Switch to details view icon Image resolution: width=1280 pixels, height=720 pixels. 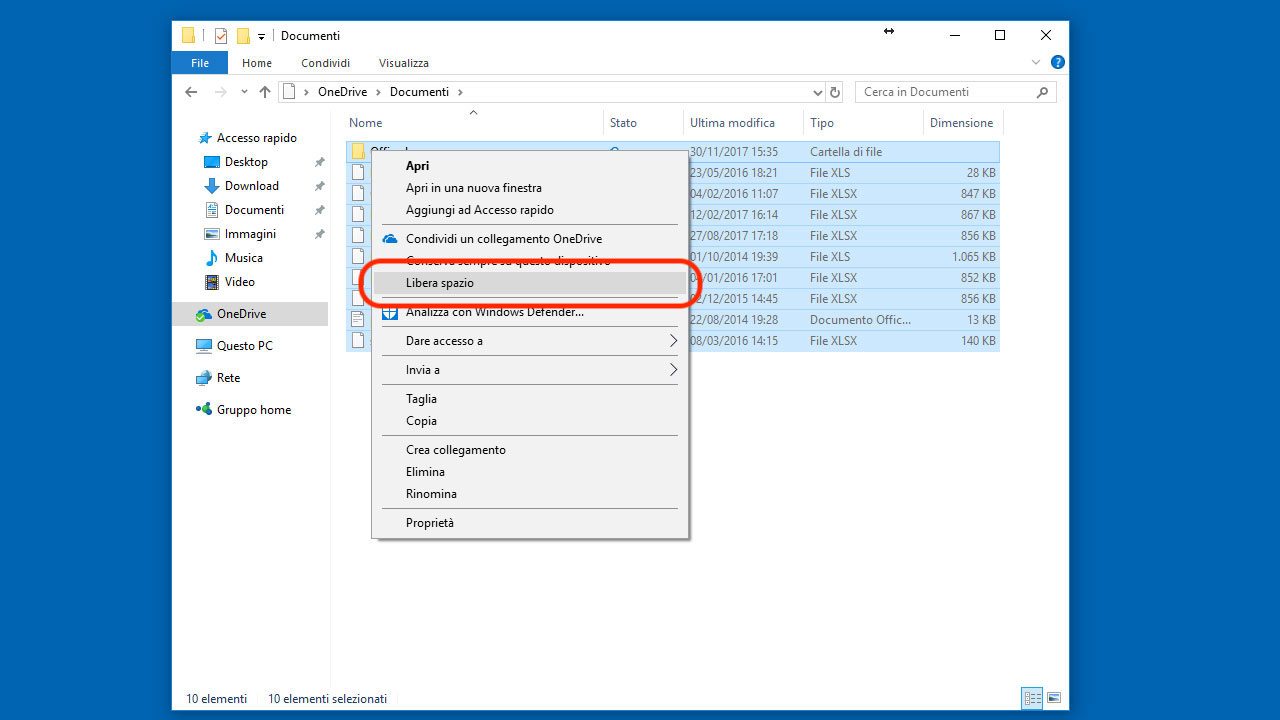coord(1032,698)
